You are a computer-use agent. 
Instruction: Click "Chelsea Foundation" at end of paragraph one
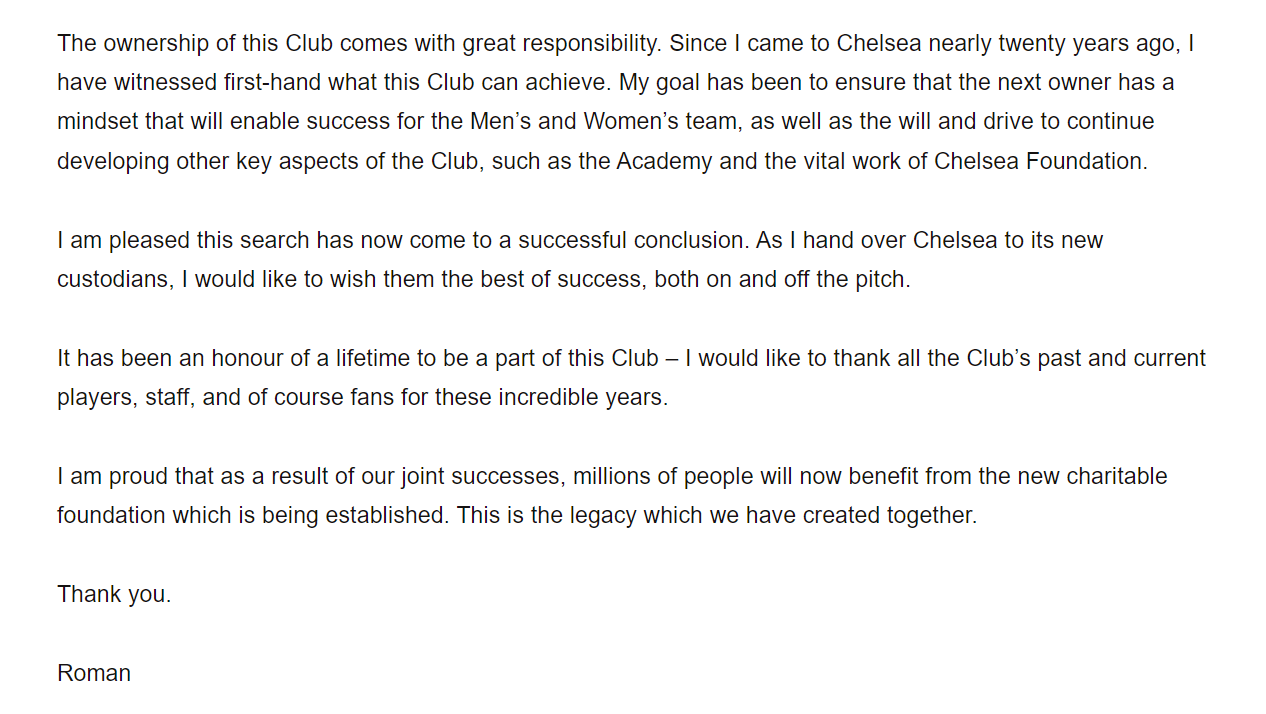pyautogui.click(x=1039, y=161)
